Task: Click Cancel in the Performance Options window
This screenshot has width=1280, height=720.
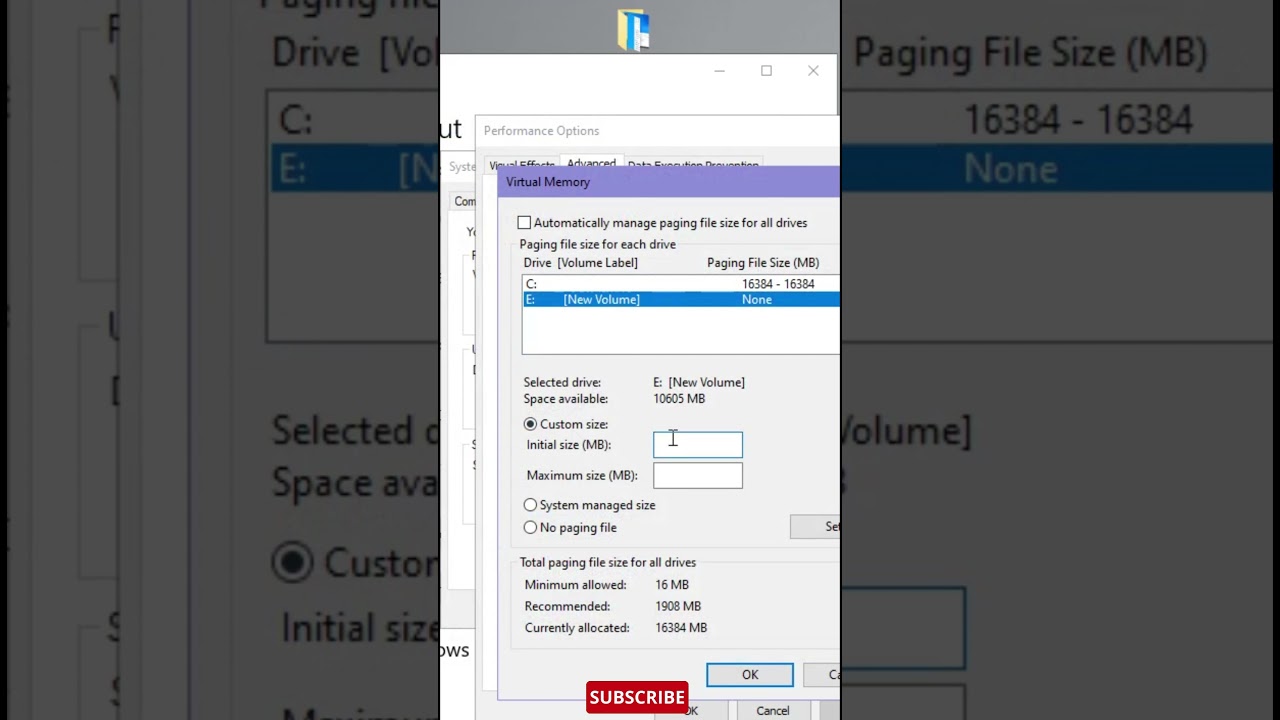Action: pyautogui.click(x=773, y=710)
